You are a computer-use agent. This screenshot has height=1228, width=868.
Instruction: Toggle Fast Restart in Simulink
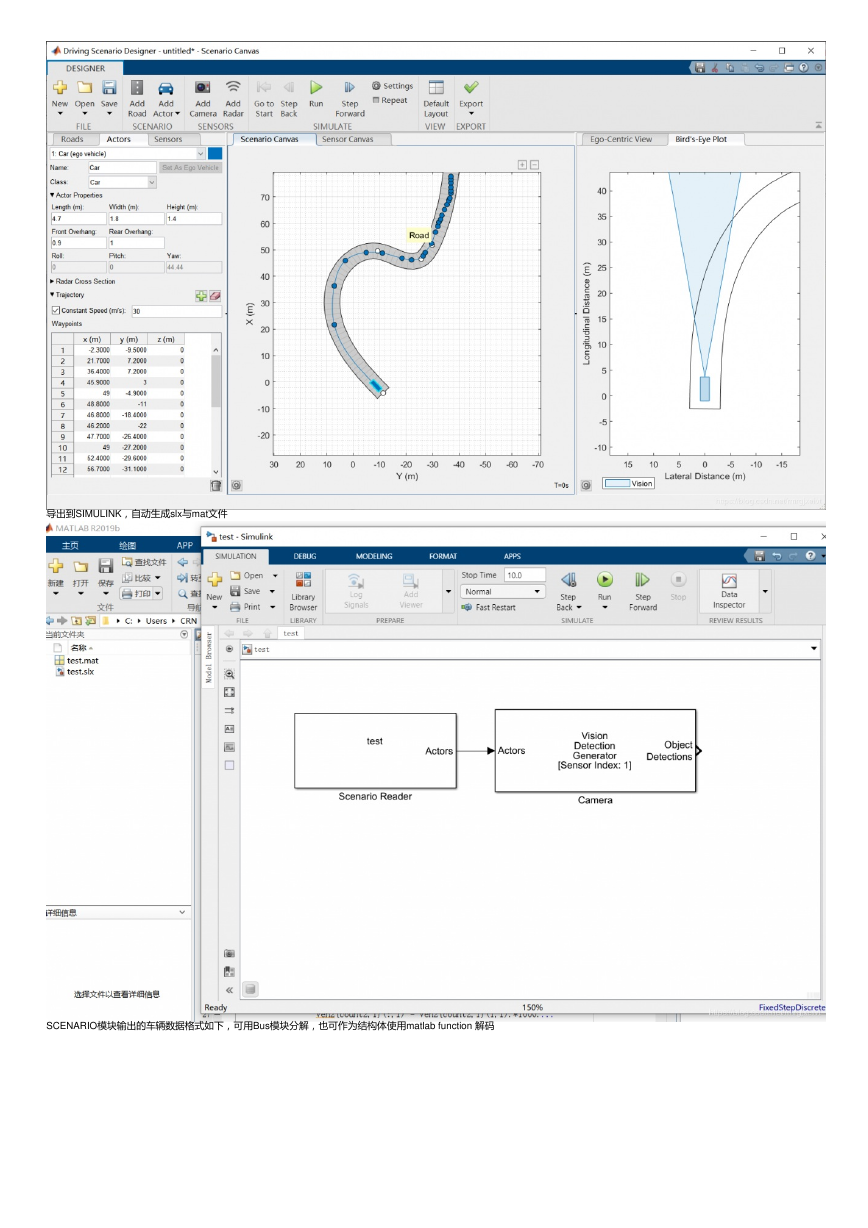click(x=490, y=607)
